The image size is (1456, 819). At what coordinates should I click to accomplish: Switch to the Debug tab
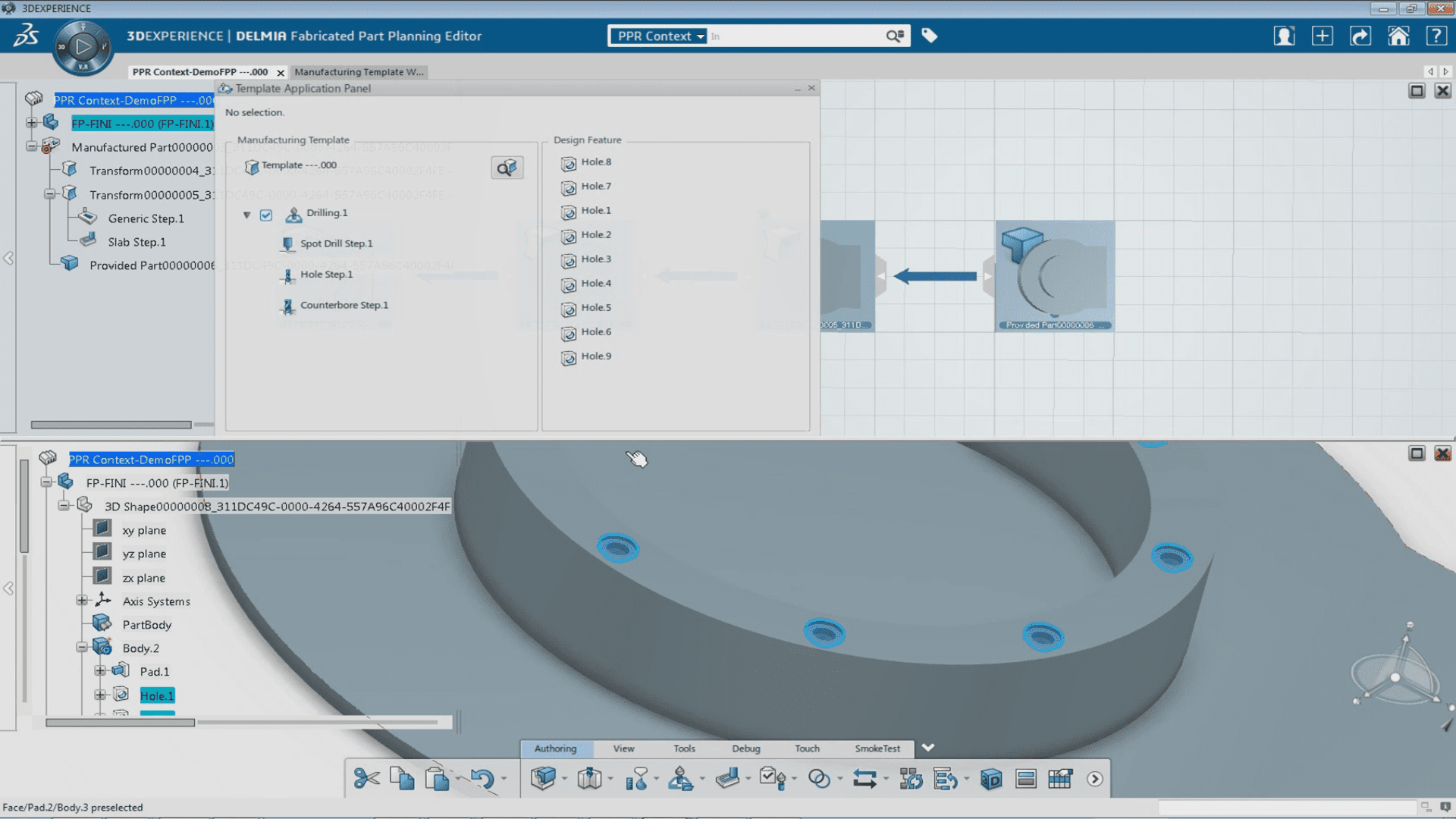coord(746,748)
